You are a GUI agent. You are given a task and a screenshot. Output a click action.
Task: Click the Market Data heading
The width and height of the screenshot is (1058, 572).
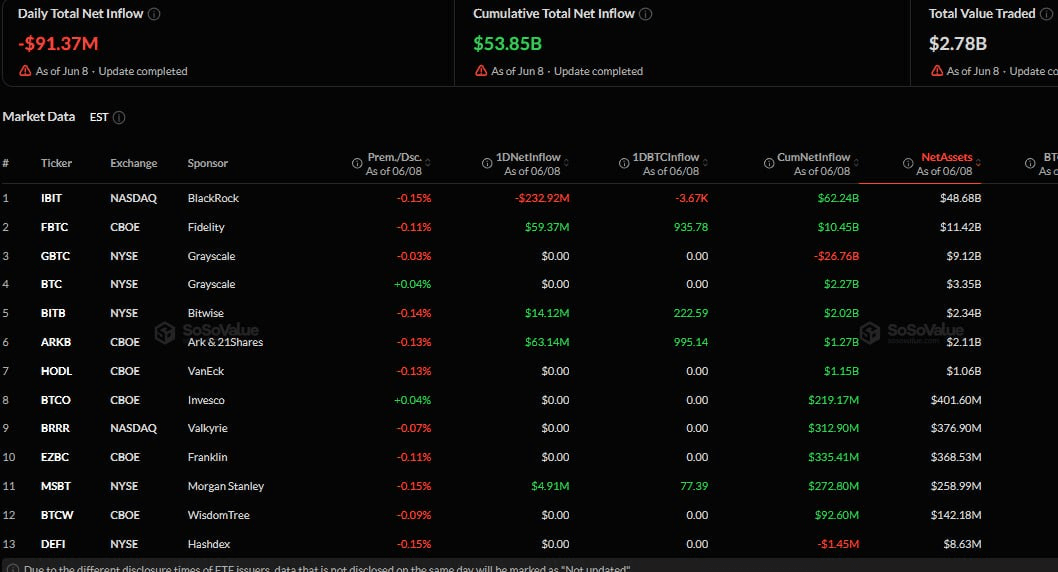click(x=38, y=117)
